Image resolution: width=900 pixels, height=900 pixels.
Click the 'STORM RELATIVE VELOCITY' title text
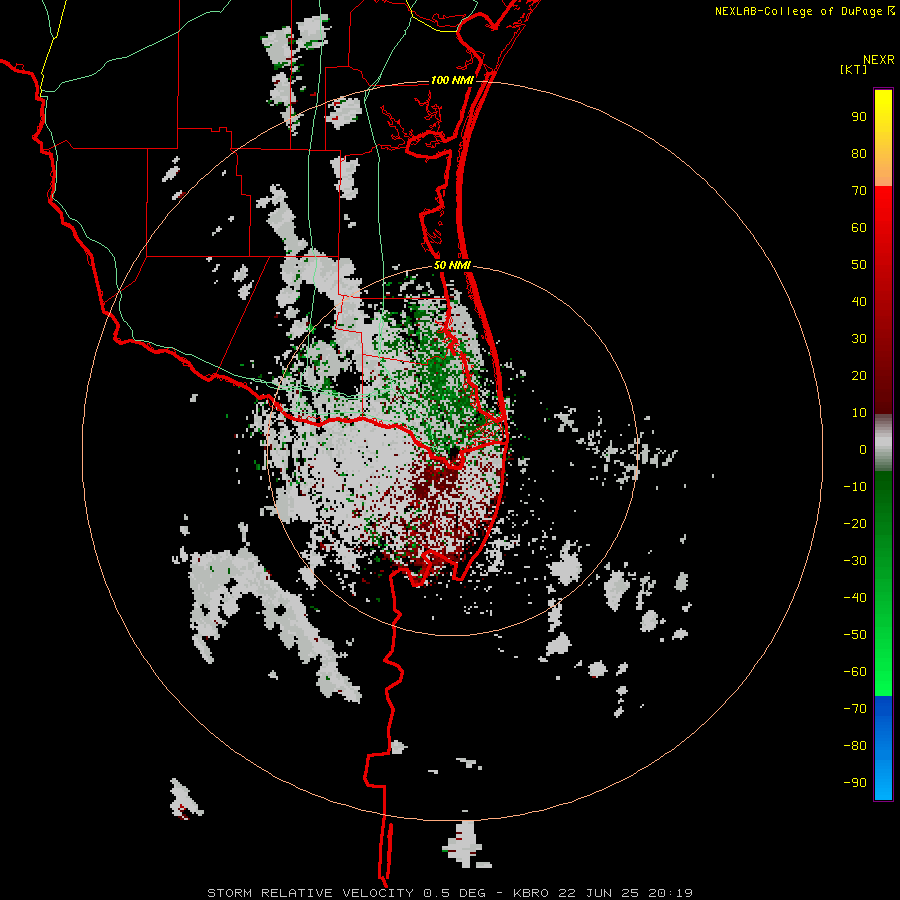310,893
